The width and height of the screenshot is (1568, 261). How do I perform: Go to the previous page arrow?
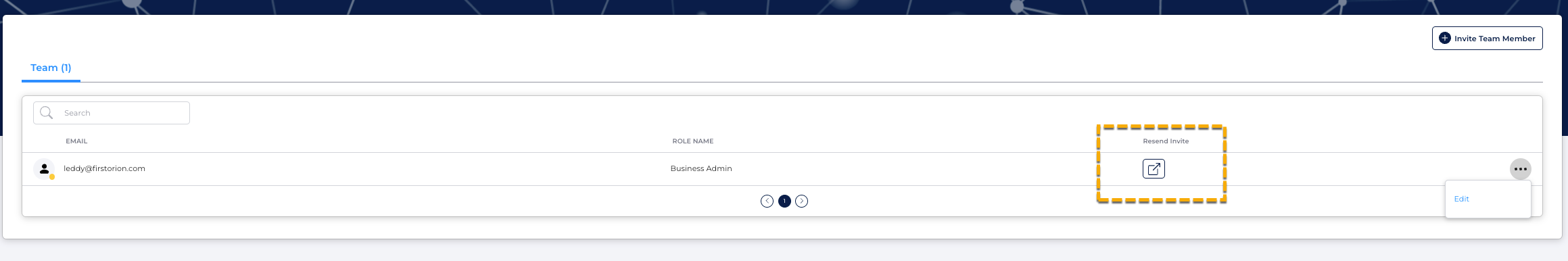pos(767,201)
